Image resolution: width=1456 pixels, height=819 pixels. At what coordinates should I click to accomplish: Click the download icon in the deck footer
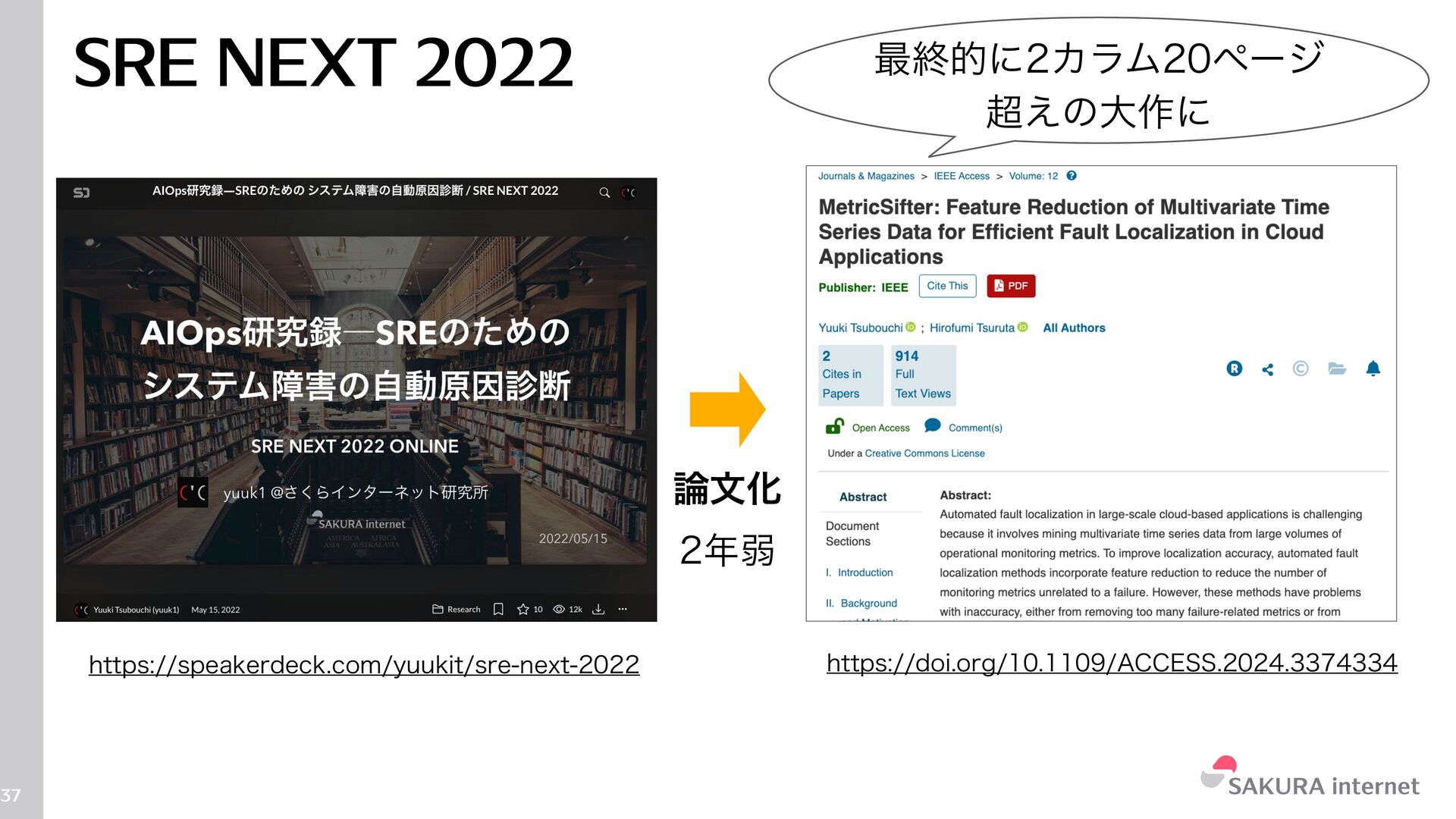[x=598, y=609]
